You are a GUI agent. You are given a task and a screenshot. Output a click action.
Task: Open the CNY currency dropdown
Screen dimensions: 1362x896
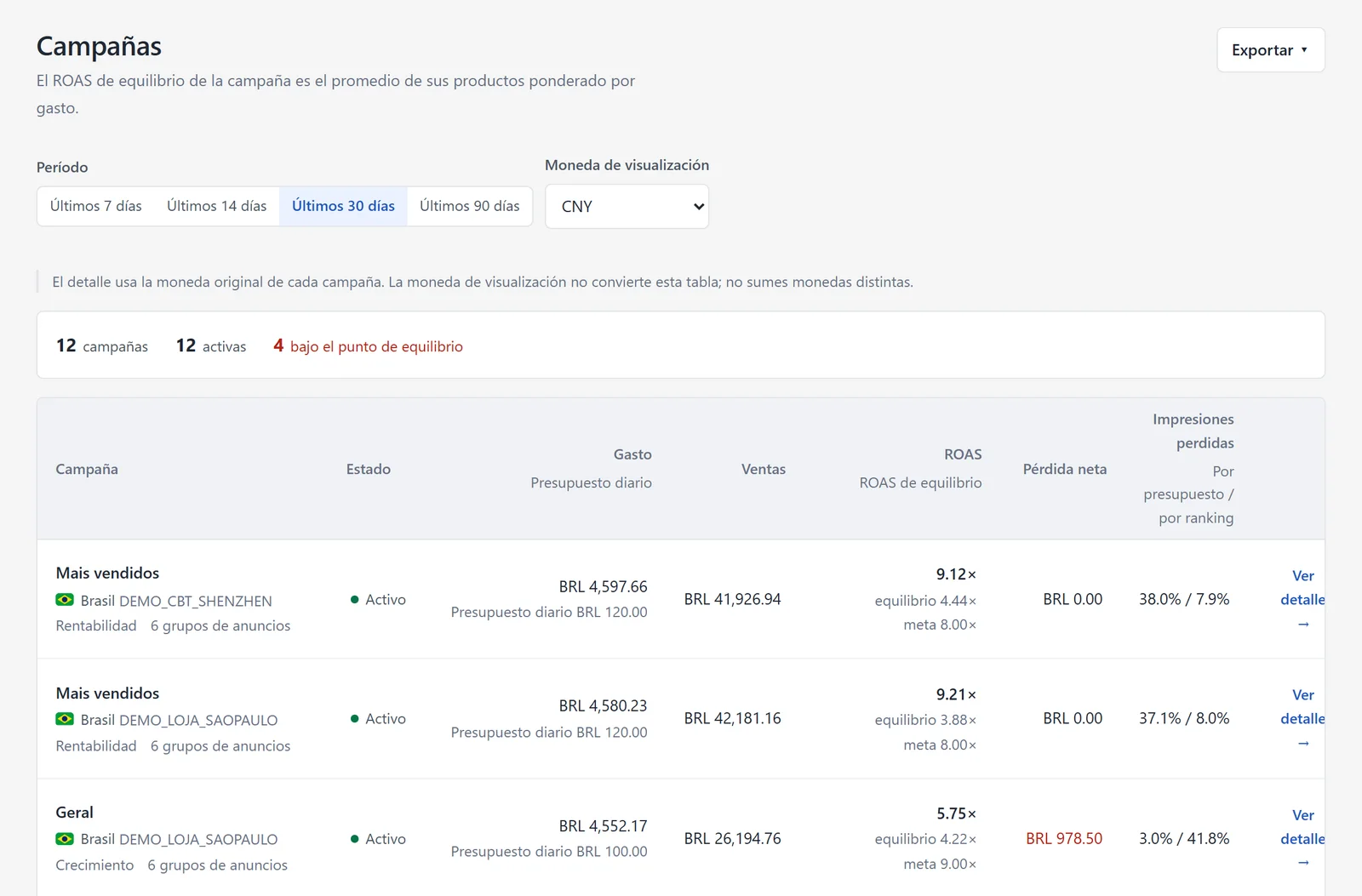click(627, 207)
